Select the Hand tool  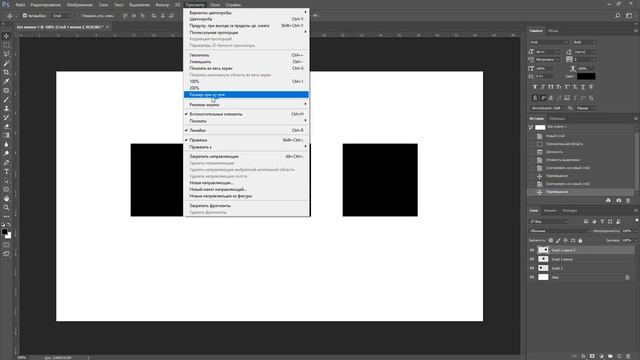click(6, 198)
